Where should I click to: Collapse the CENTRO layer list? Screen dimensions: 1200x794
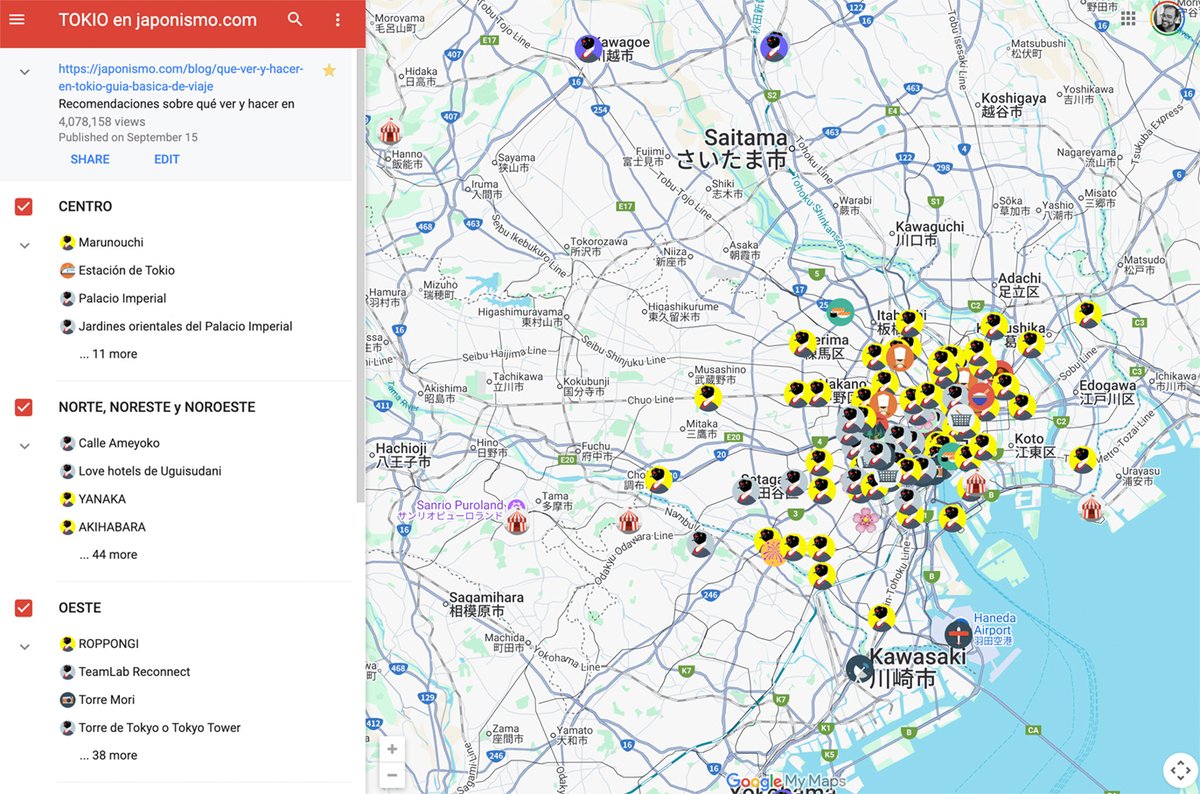pyautogui.click(x=25, y=245)
